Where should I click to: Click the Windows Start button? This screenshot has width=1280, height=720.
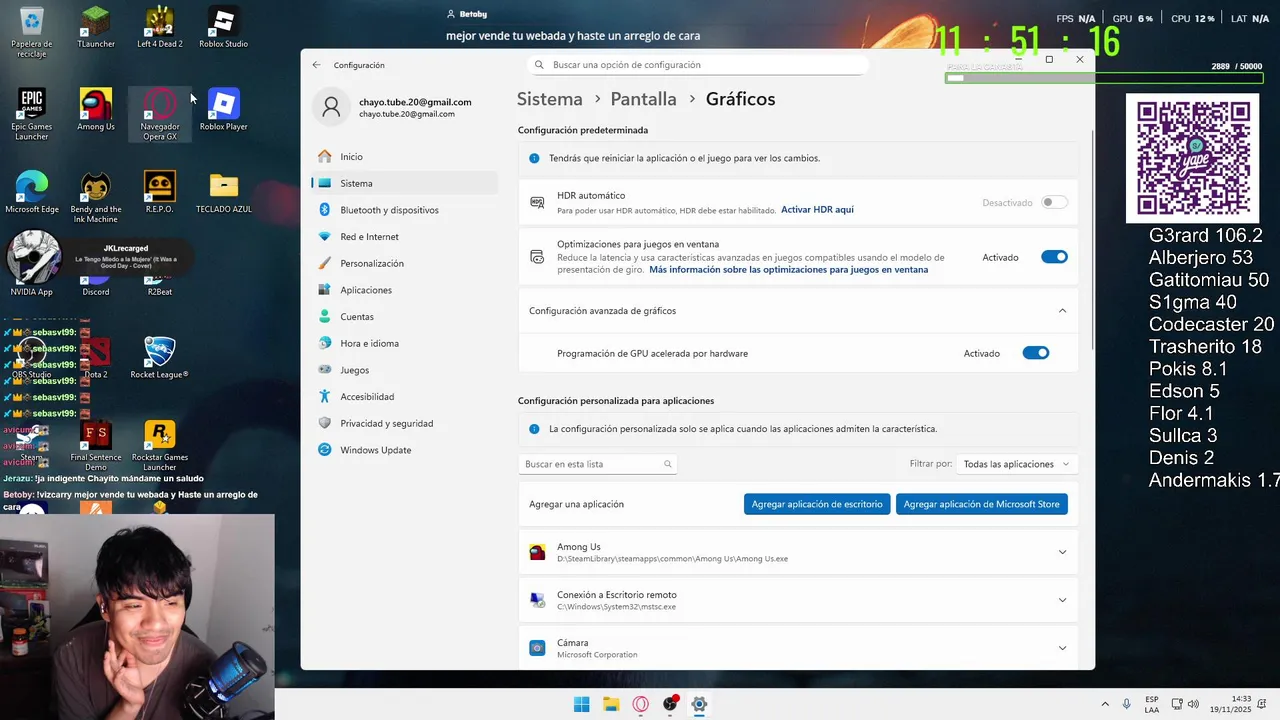[581, 704]
